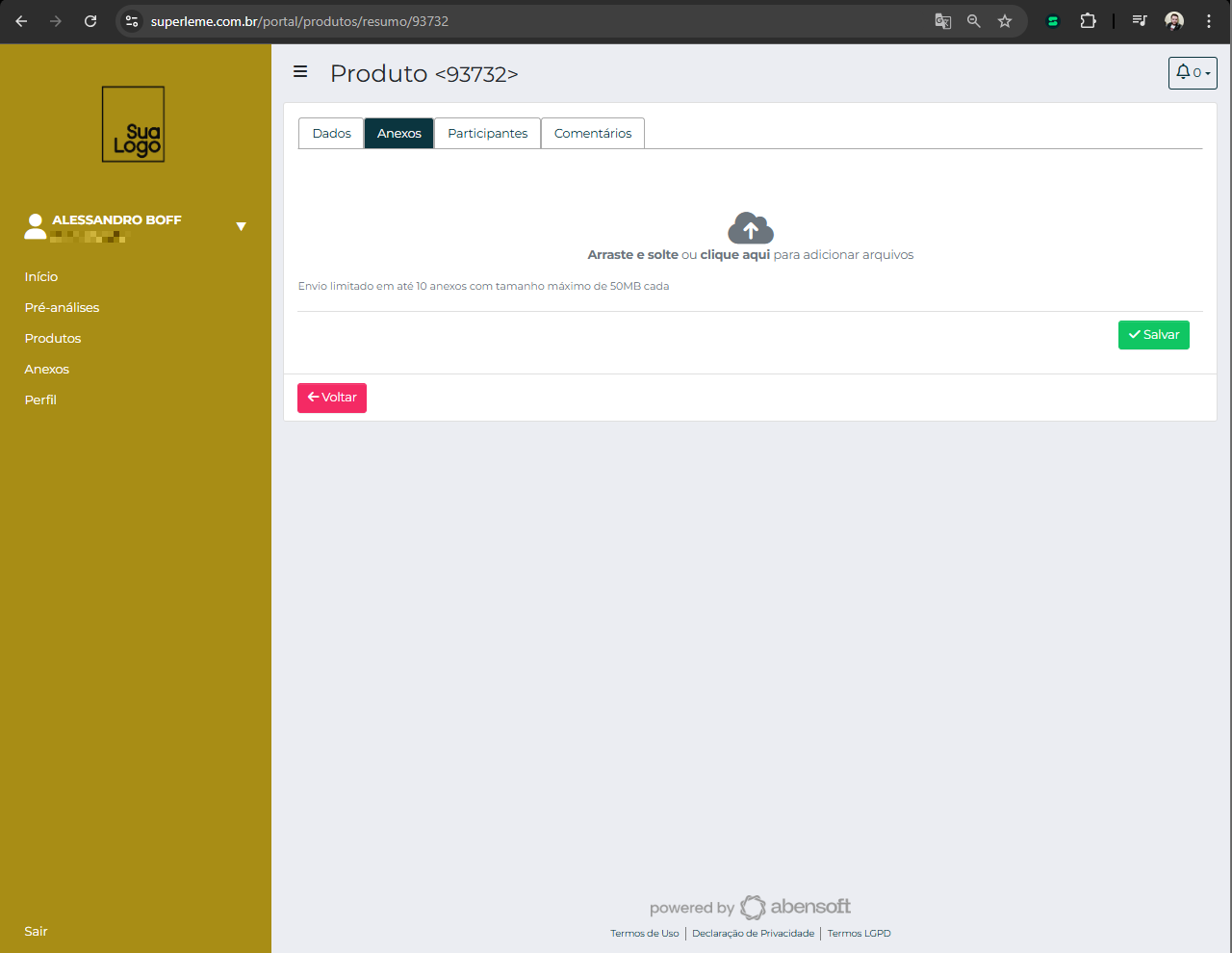Screen dimensions: 1232x953
Task: Switch to the Dados tab
Action: (331, 133)
